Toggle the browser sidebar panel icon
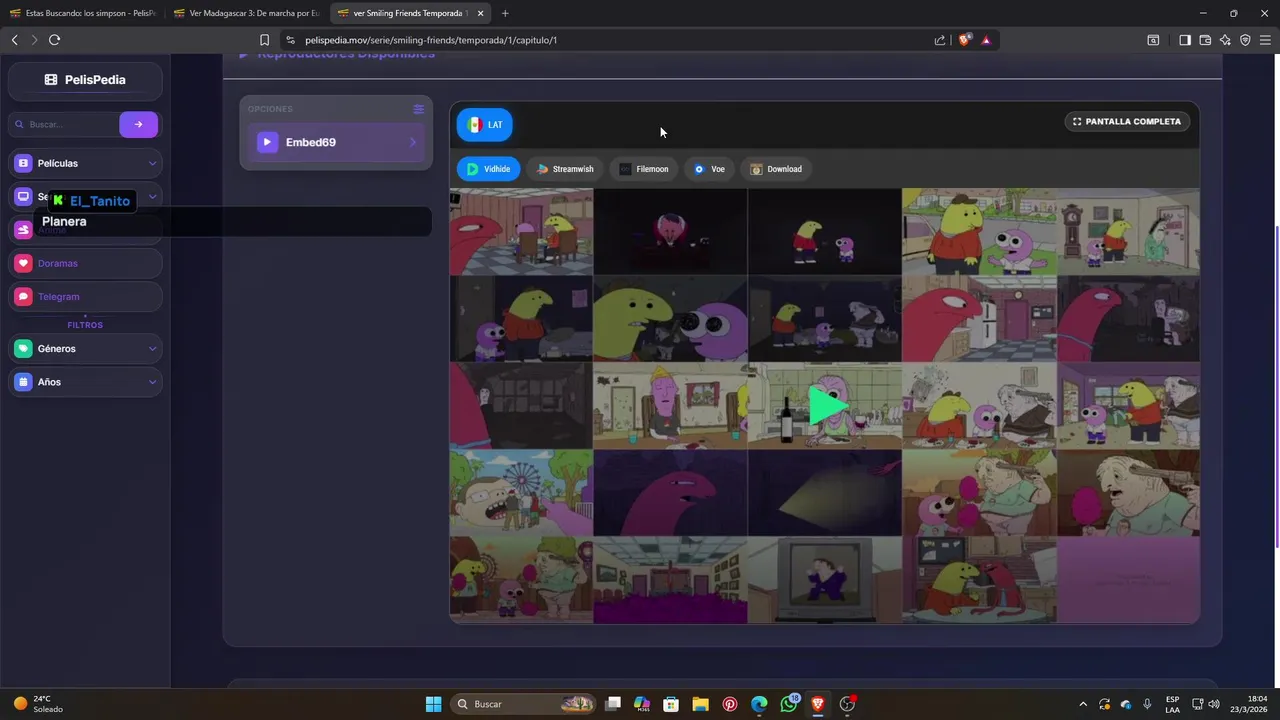Image resolution: width=1280 pixels, height=720 pixels. click(x=1185, y=40)
